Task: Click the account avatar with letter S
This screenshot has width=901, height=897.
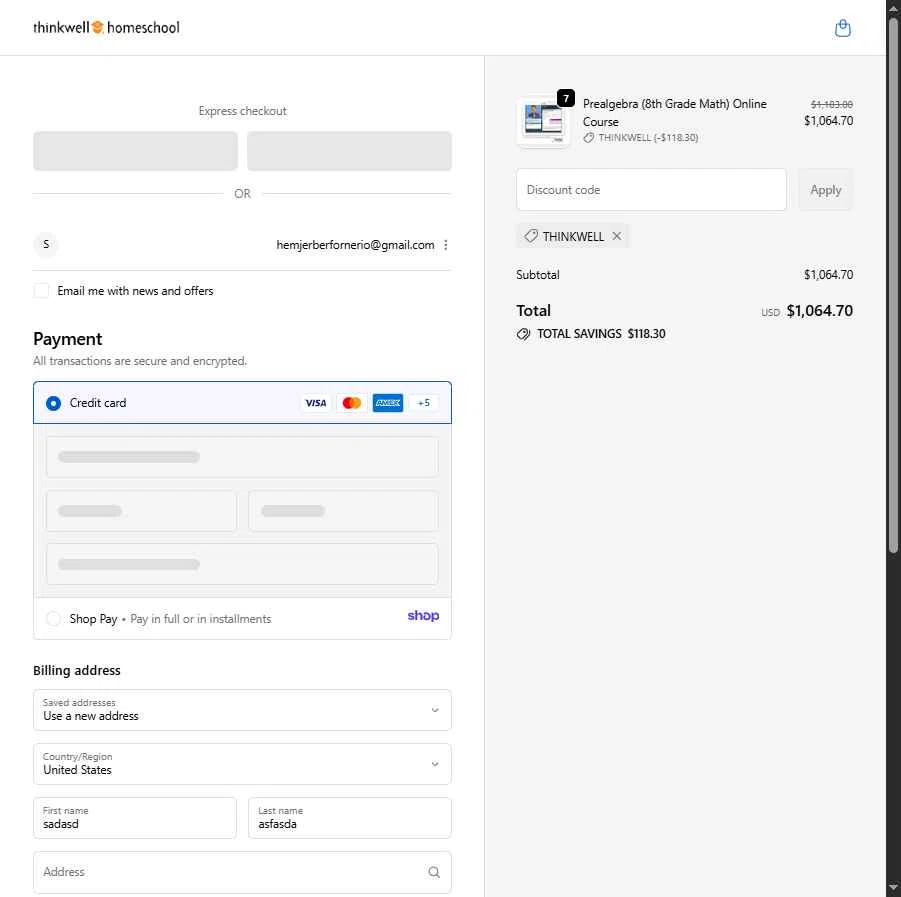Action: (46, 245)
